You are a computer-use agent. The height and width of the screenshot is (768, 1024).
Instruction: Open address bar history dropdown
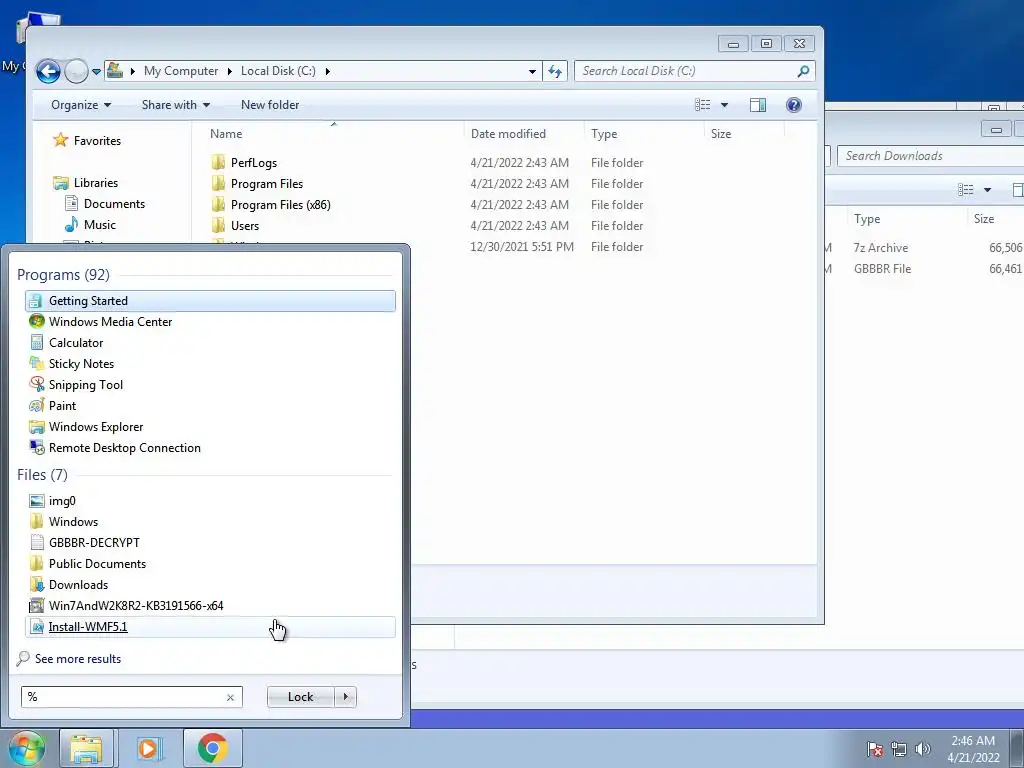[532, 71]
